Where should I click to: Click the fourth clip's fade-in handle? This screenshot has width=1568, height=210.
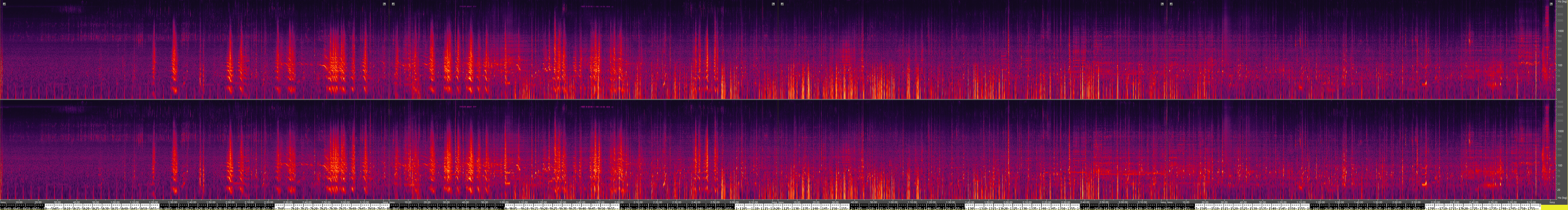point(1171,4)
